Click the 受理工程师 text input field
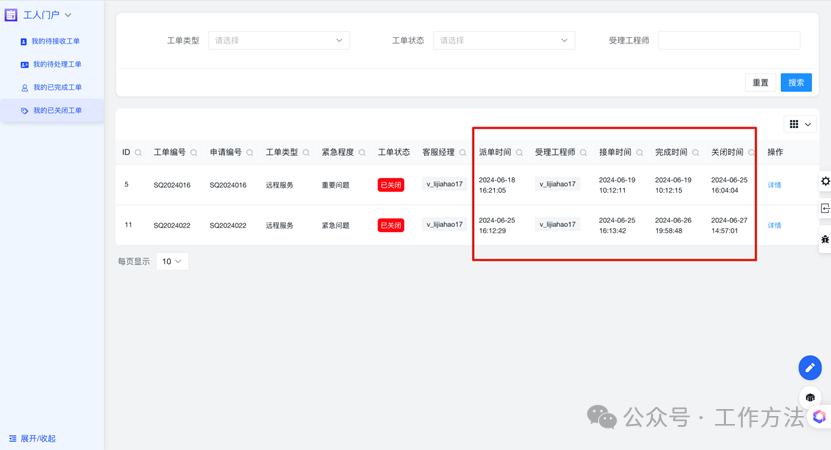The width and height of the screenshot is (831, 450). coord(729,41)
